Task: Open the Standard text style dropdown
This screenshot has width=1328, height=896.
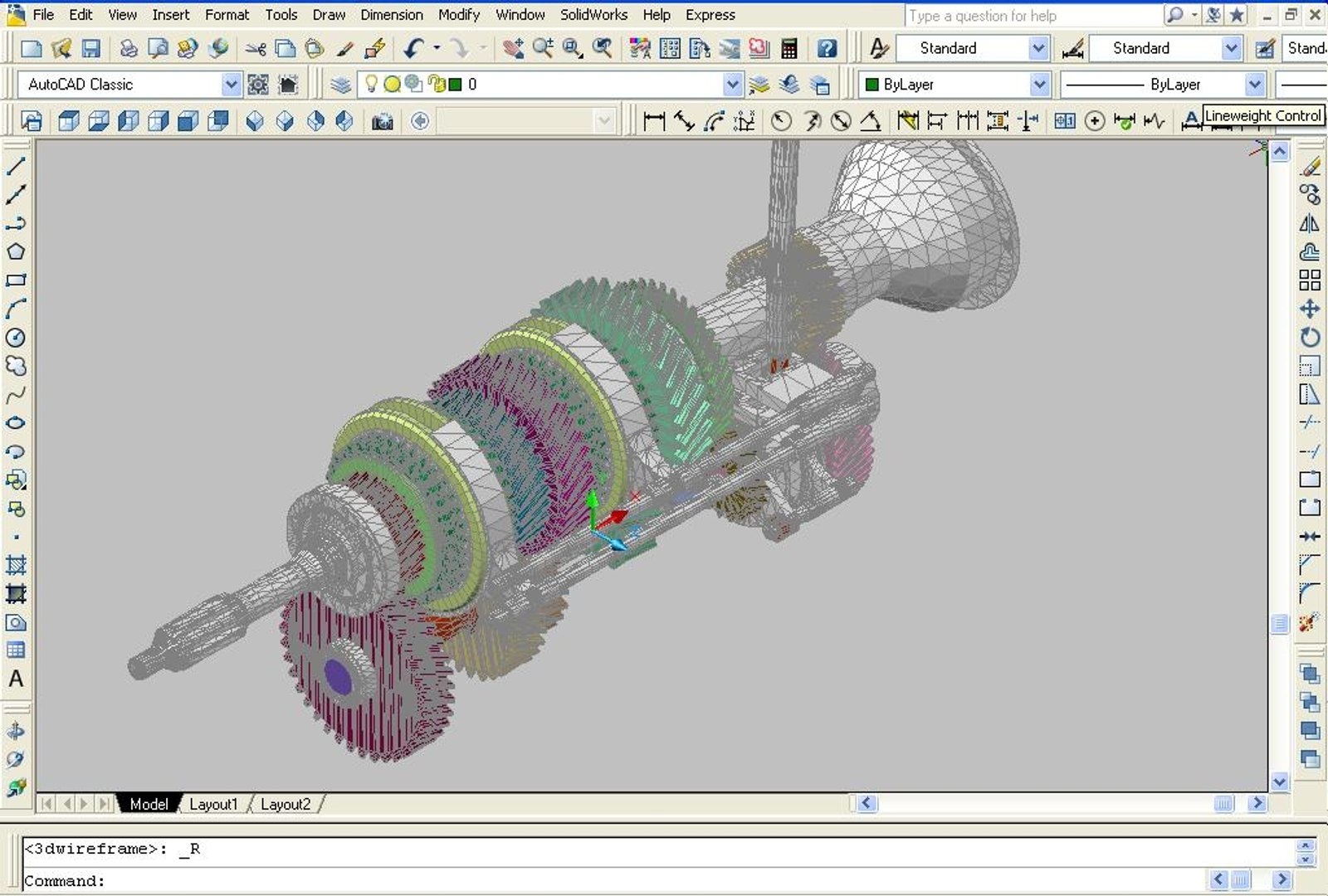Action: [x=1038, y=49]
